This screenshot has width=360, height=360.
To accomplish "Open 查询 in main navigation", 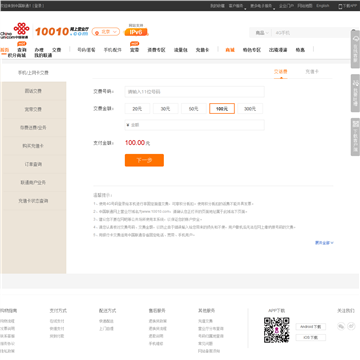I will click(22, 50).
